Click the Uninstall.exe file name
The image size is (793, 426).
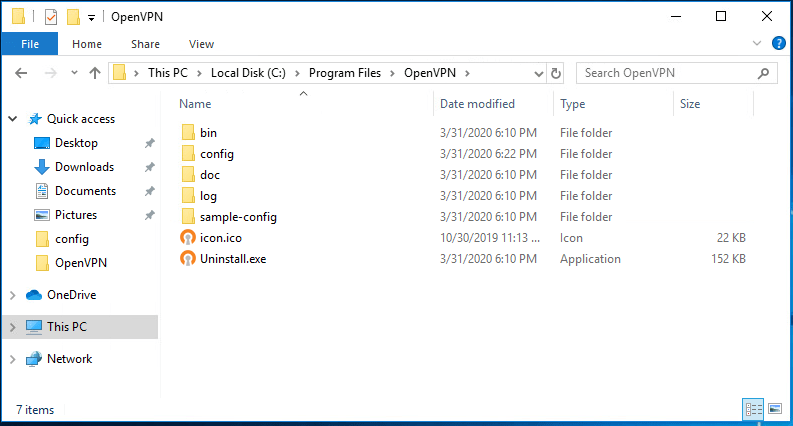(233, 259)
